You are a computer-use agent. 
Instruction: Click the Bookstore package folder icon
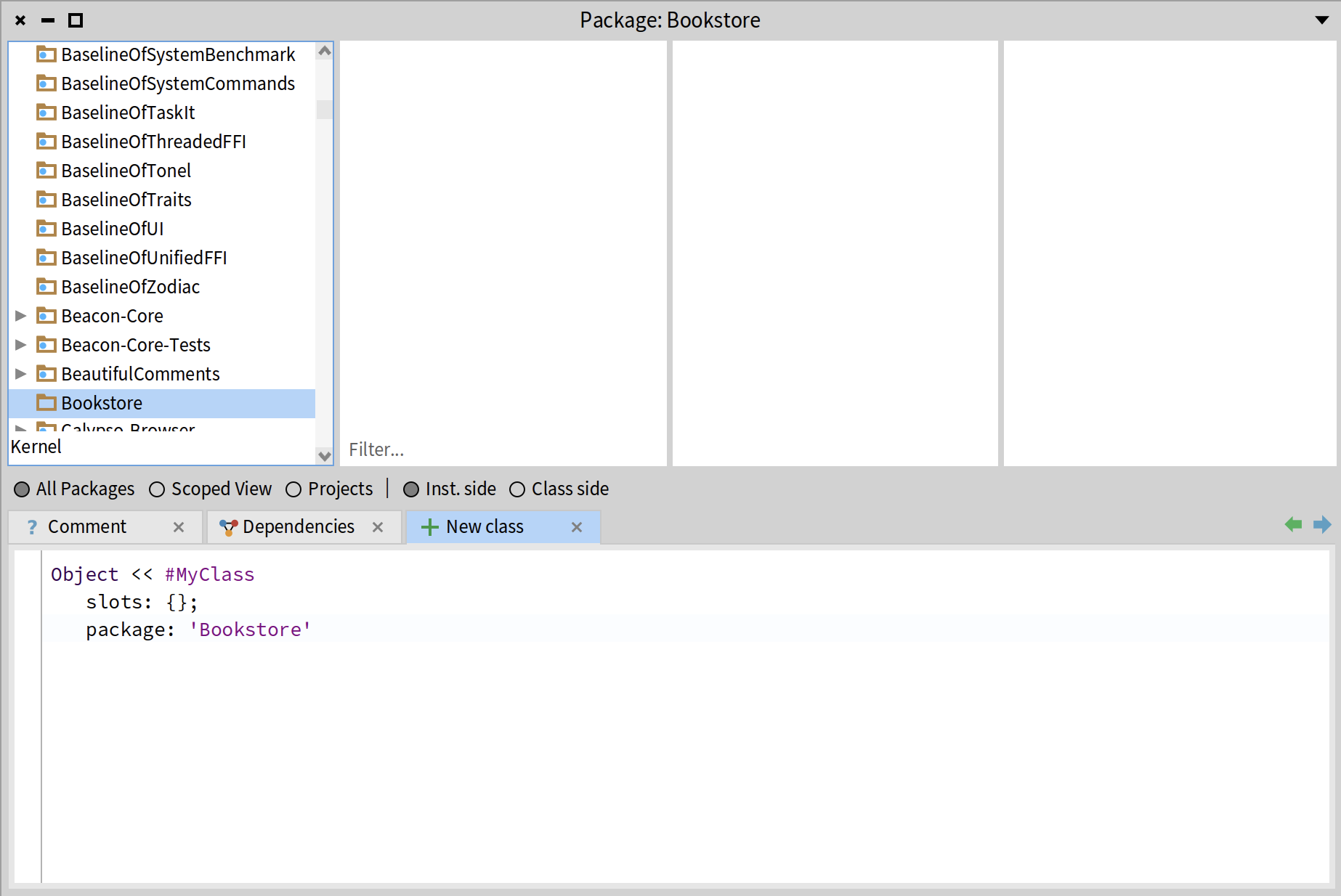46,403
